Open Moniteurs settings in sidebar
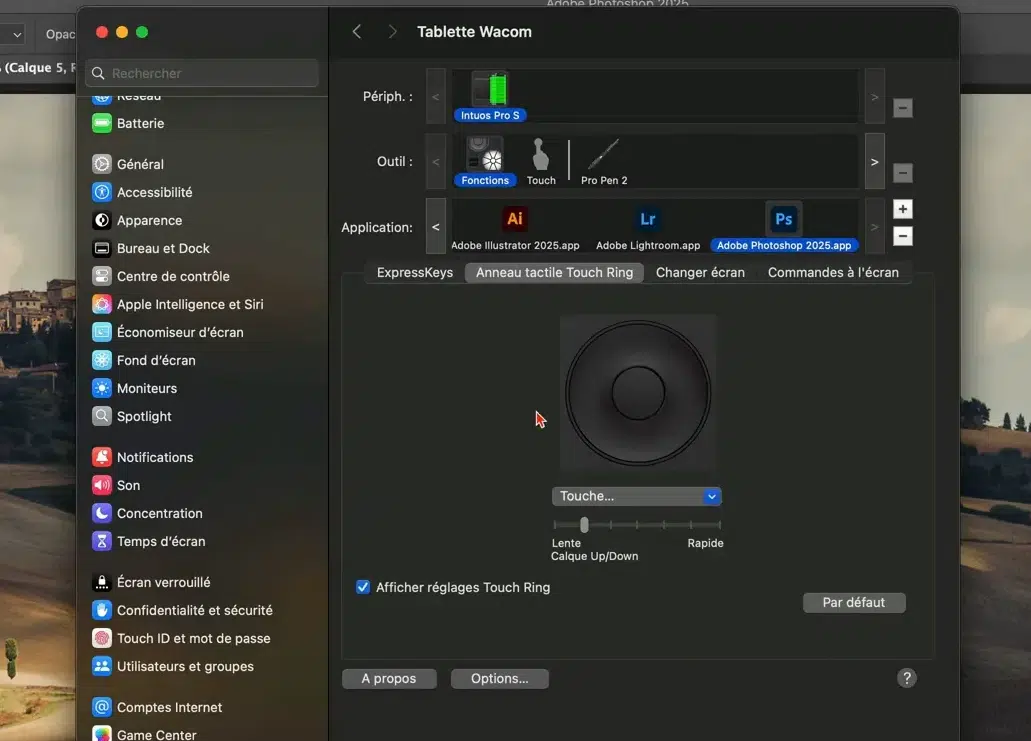The width and height of the screenshot is (1031, 741). coord(134,388)
